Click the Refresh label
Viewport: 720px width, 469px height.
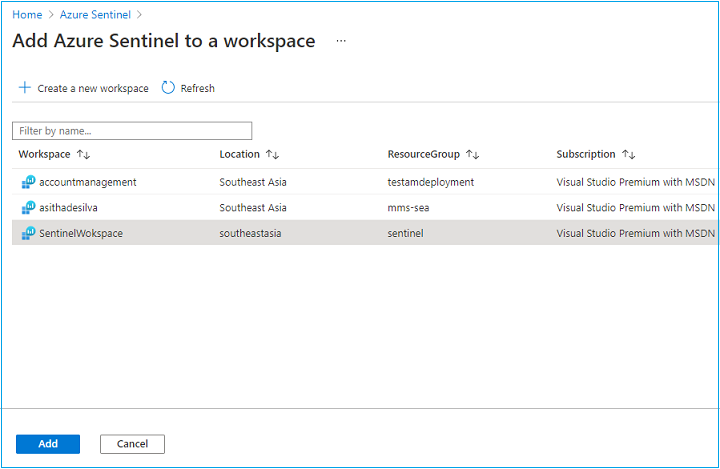[197, 88]
